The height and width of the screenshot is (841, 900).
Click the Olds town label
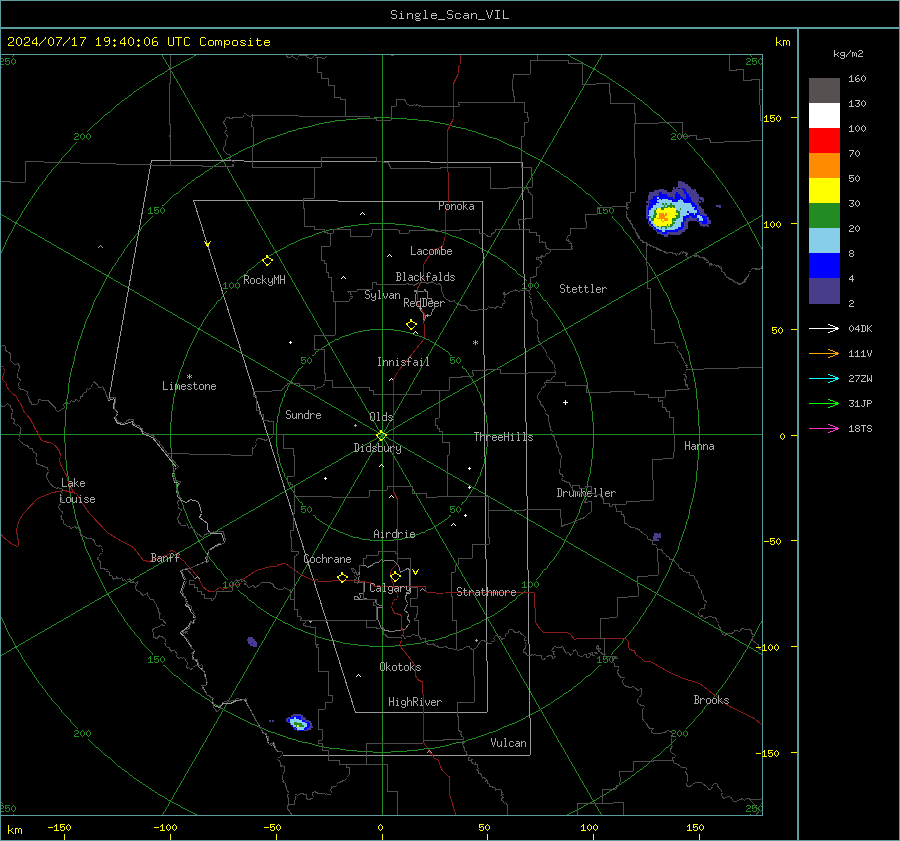click(381, 417)
